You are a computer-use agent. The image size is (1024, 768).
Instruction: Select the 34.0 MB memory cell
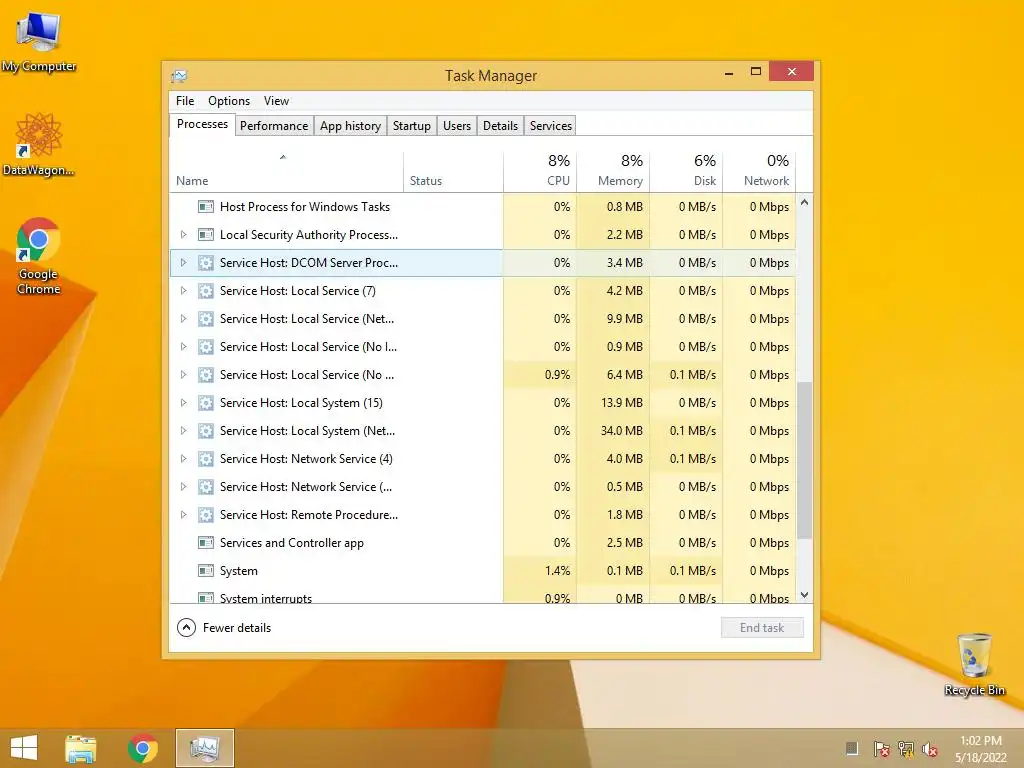[x=613, y=431]
